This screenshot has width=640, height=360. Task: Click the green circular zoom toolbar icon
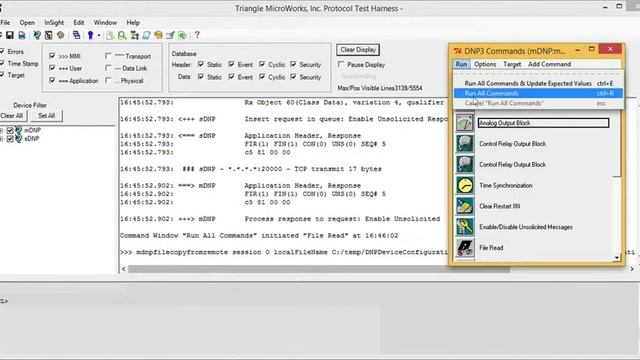[182, 36]
